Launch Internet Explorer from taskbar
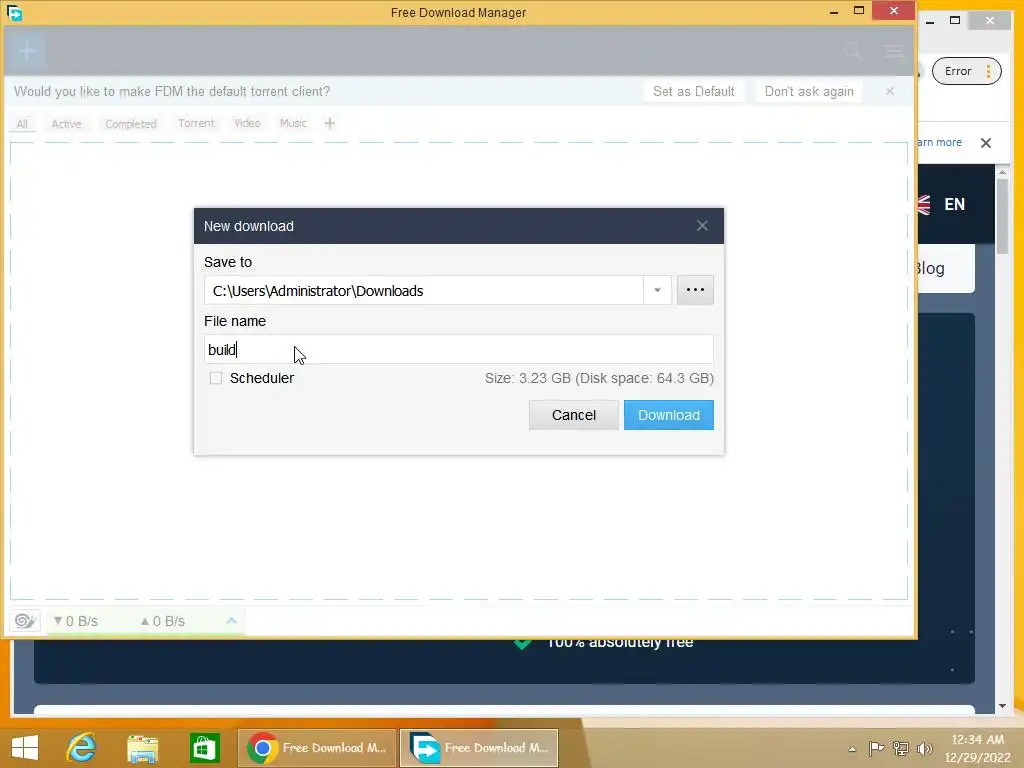Image resolution: width=1024 pixels, height=768 pixels. [82, 748]
